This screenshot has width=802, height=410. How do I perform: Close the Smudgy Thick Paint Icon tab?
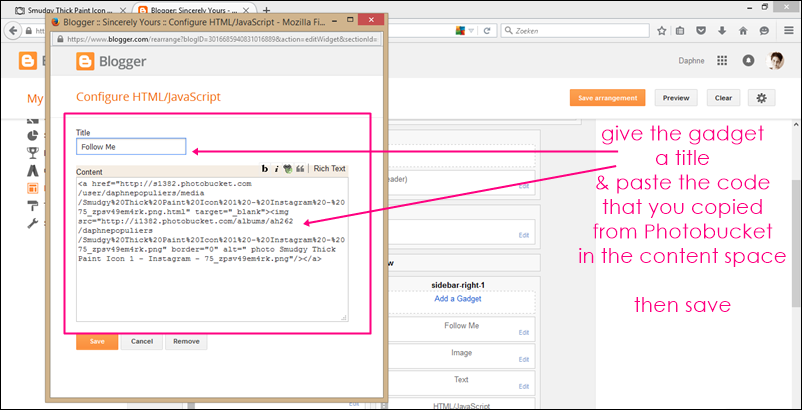(x=123, y=10)
